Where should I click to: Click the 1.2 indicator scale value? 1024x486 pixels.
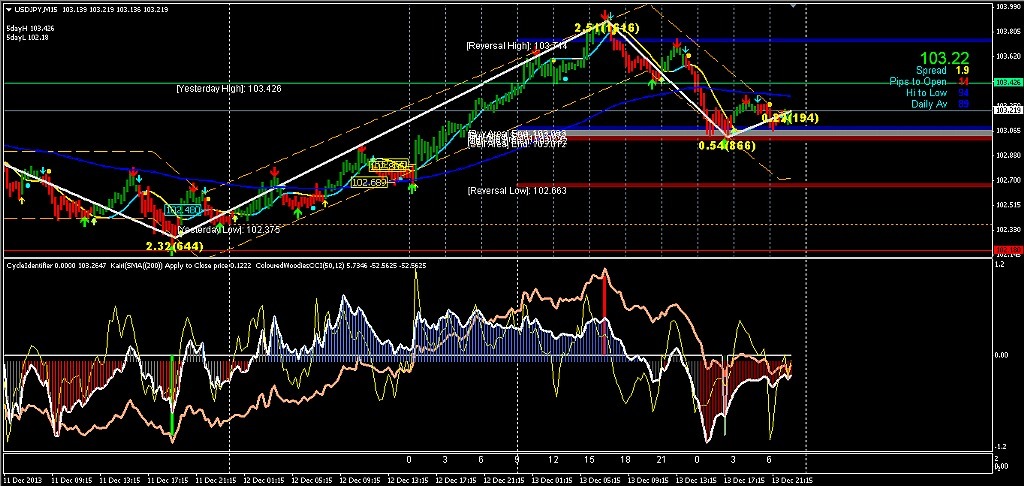coord(1000,265)
